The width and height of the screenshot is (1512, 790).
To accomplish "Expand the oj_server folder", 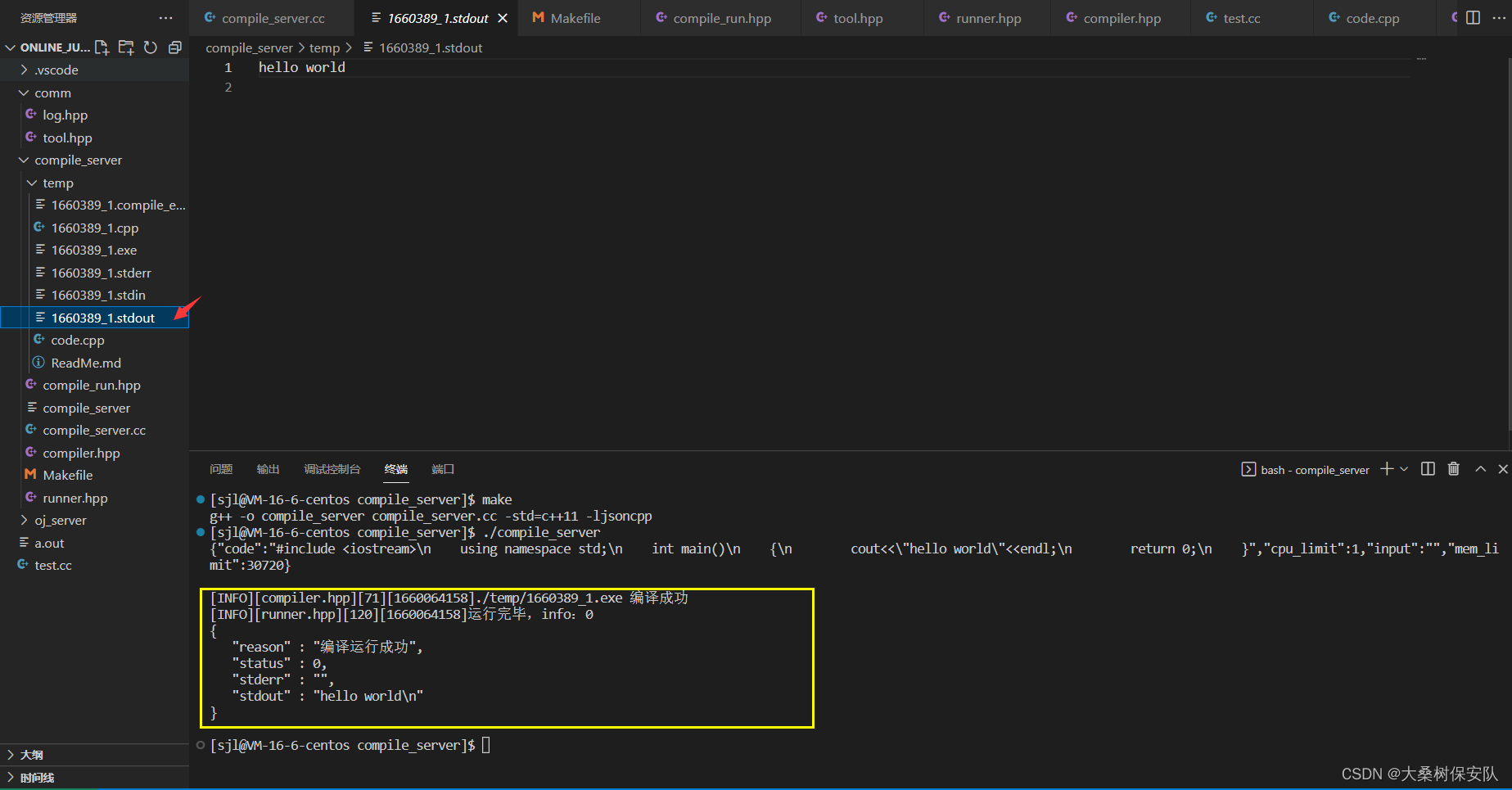I will coord(94,521).
